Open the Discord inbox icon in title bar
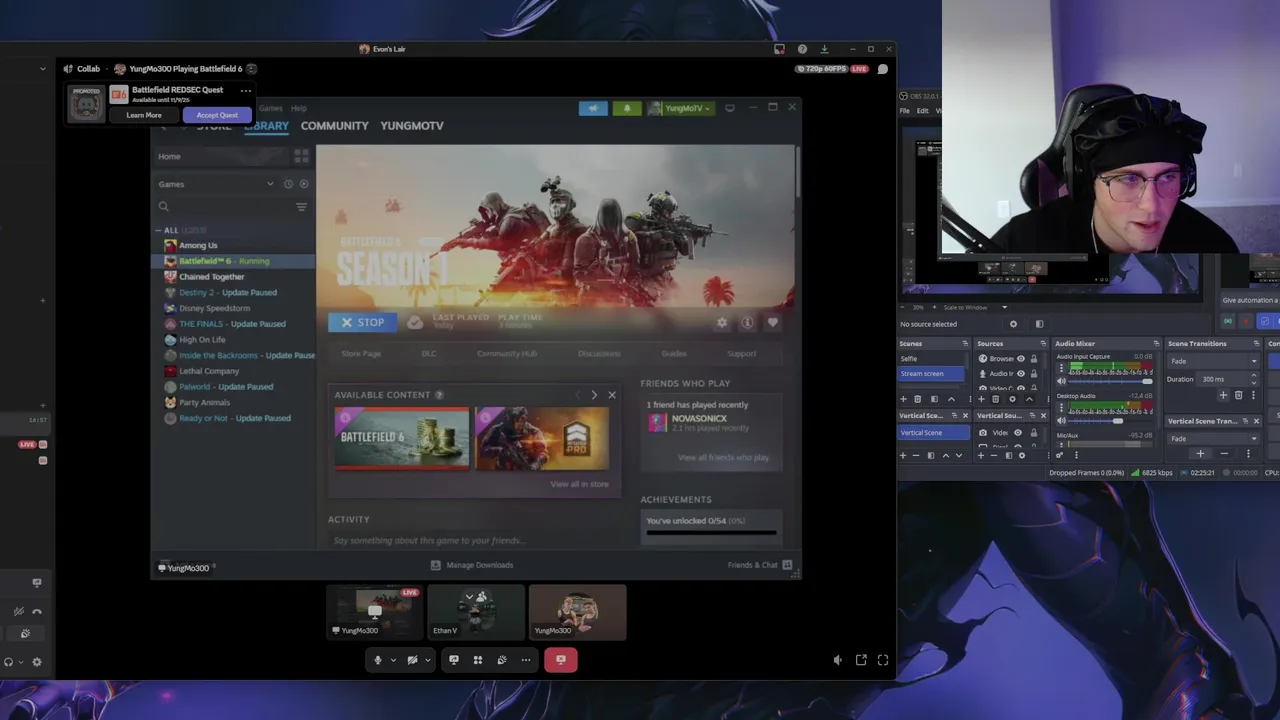The image size is (1280, 720). click(780, 49)
